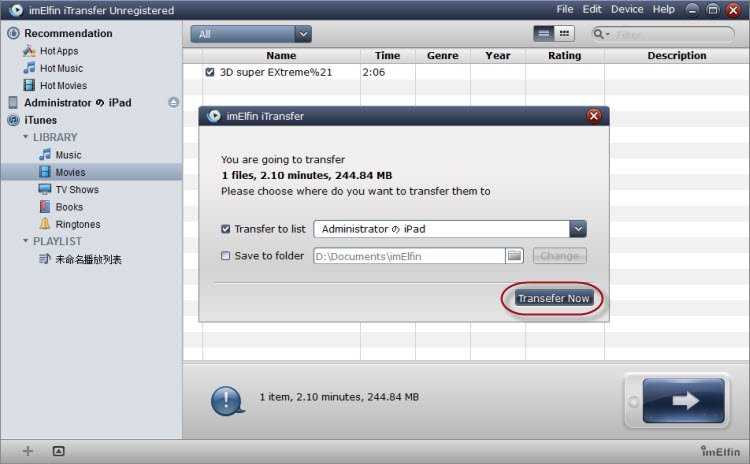Click the Ringtones bell icon
750x464 pixels.
pos(44,224)
